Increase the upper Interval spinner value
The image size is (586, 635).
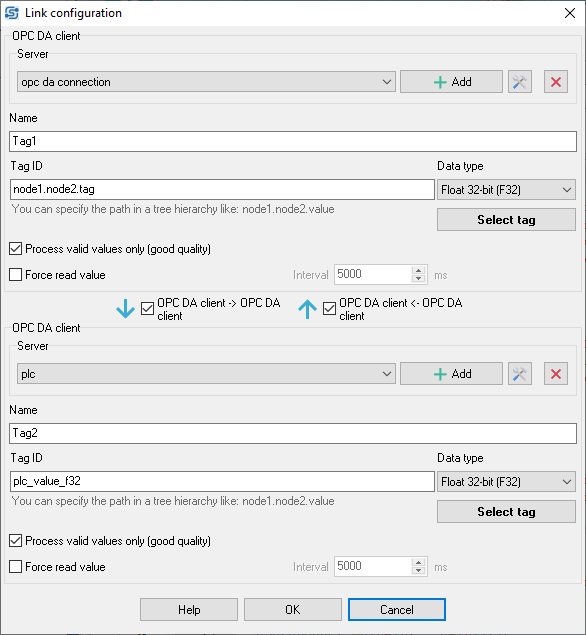(418, 270)
